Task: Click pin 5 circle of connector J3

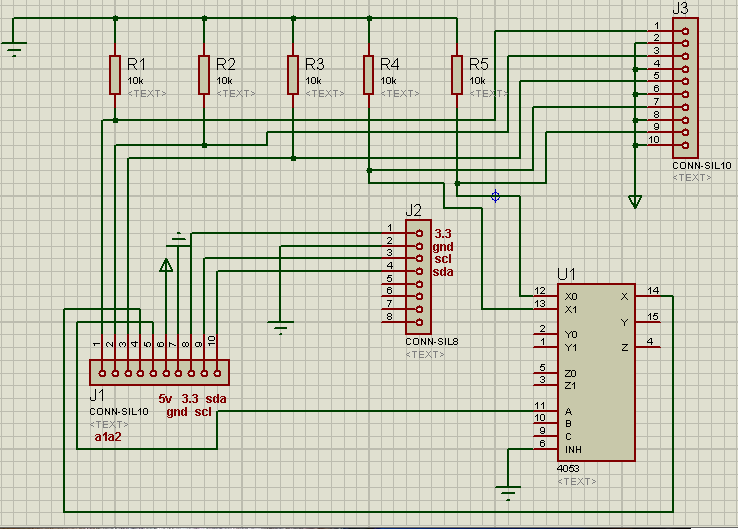Action: click(x=685, y=82)
